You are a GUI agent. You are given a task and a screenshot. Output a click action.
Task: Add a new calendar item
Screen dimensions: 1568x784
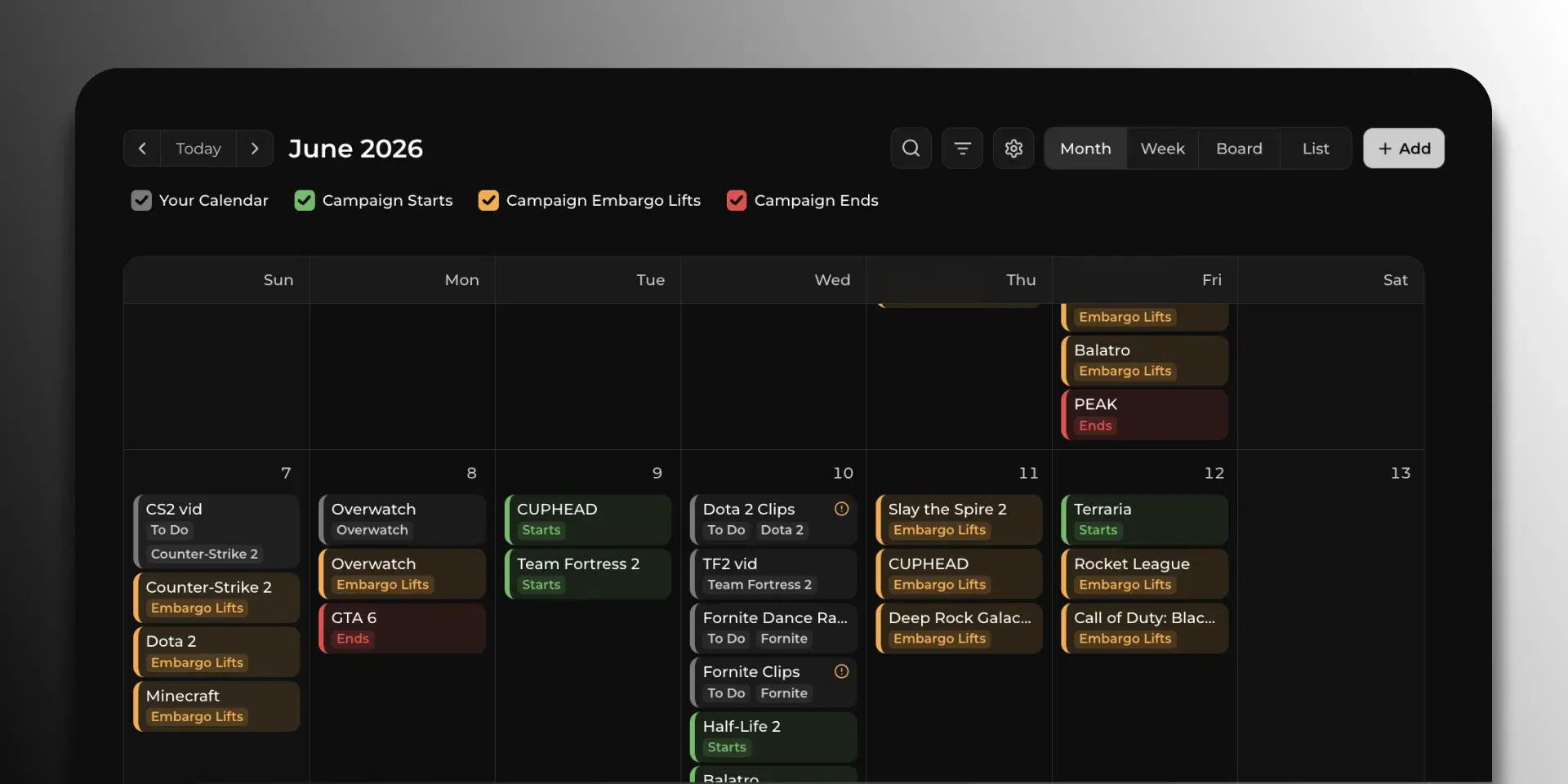(x=1403, y=149)
